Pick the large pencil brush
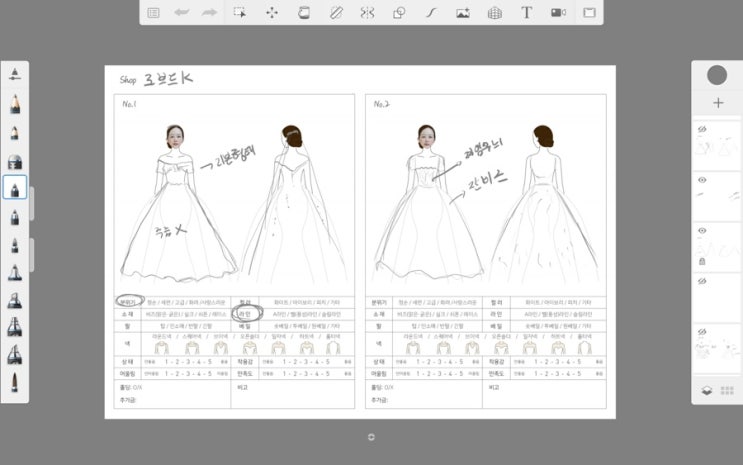743x465 pixels. tap(15, 104)
